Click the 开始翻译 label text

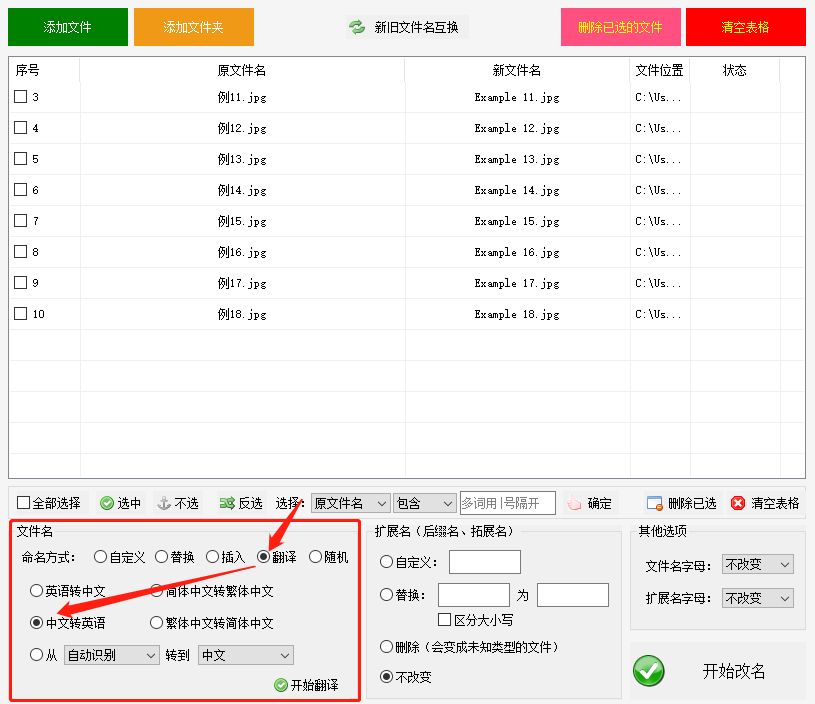(x=314, y=685)
